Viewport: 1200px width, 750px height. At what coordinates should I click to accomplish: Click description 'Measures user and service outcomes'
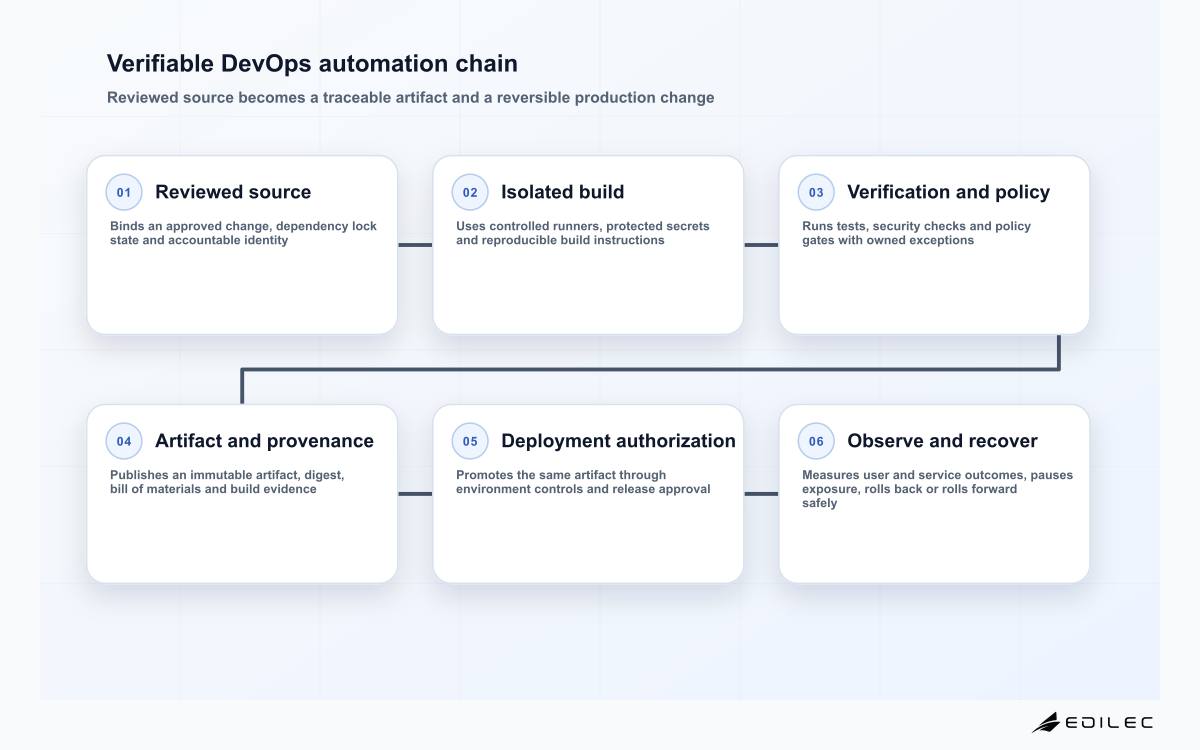[937, 489]
